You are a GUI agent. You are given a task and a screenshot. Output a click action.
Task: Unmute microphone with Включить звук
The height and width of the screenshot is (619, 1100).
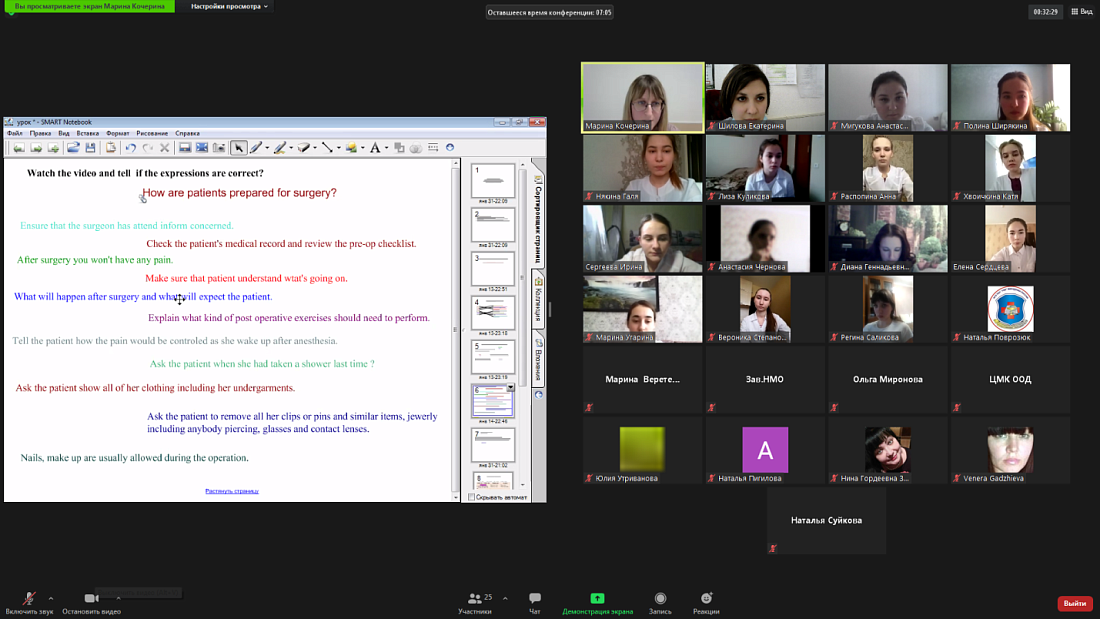point(29,599)
